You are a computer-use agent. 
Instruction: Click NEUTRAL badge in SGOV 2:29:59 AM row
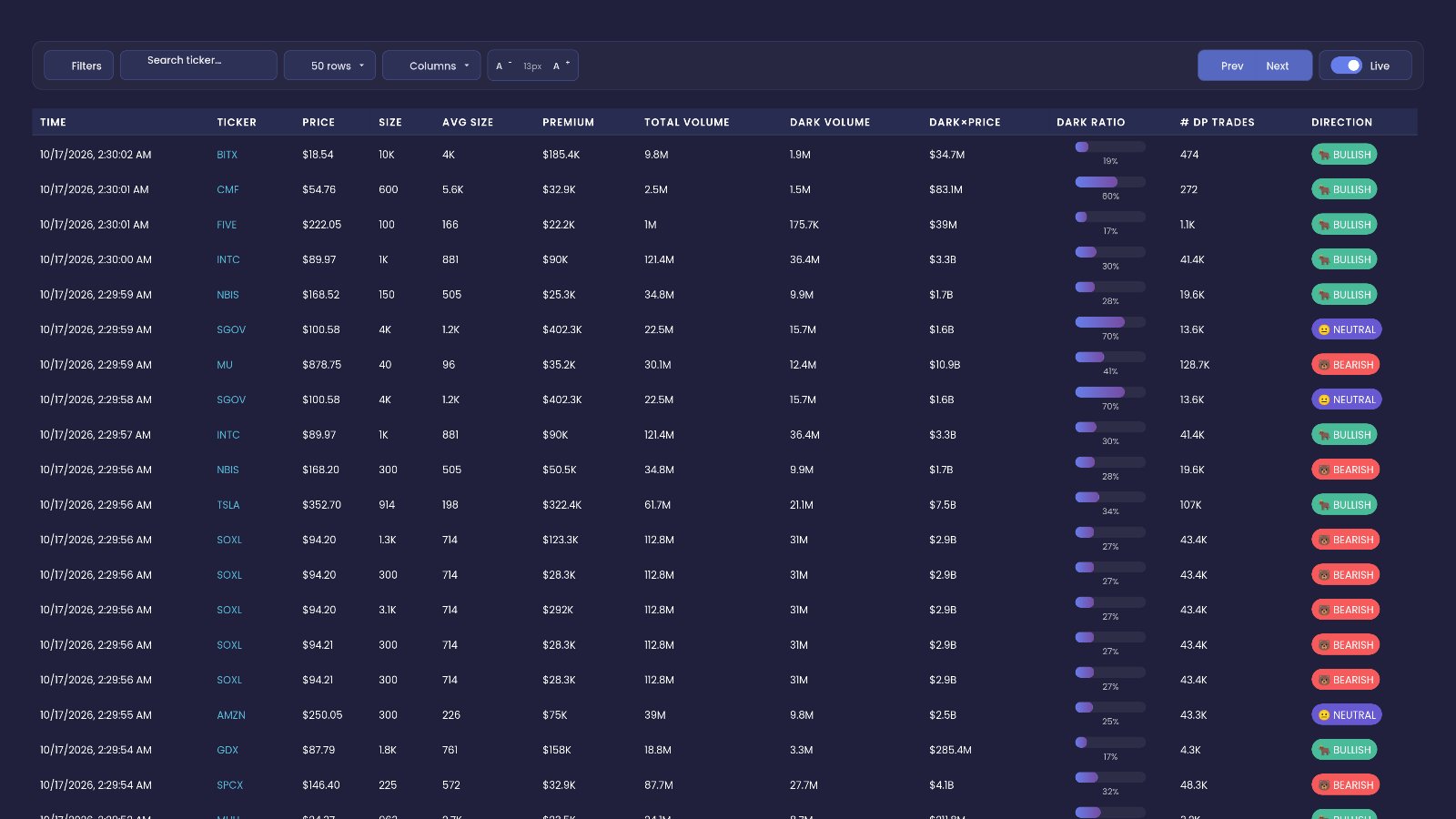(1347, 329)
